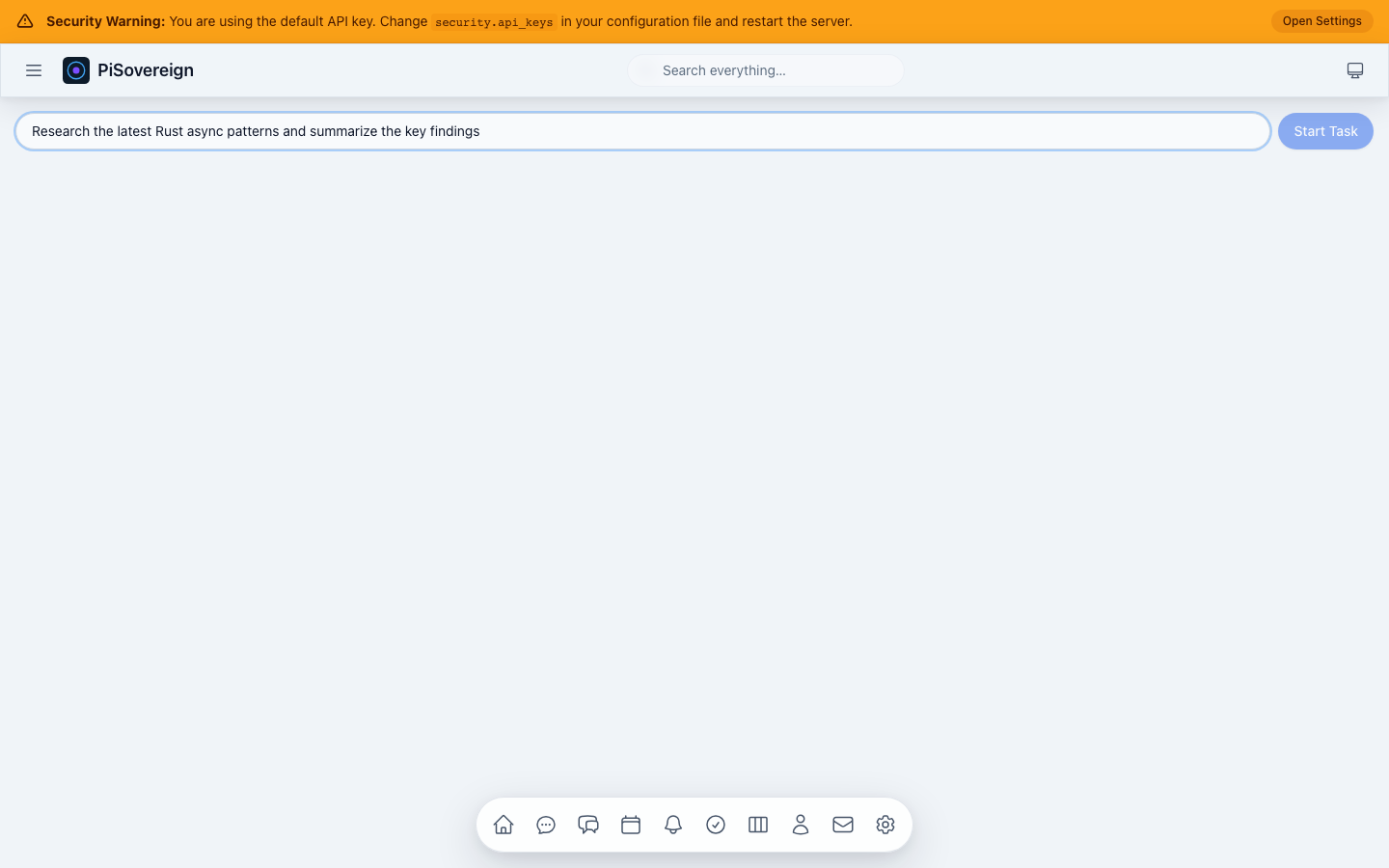1389x868 pixels.
Task: Click the warning triangle icon in the banner
Action: [24, 20]
